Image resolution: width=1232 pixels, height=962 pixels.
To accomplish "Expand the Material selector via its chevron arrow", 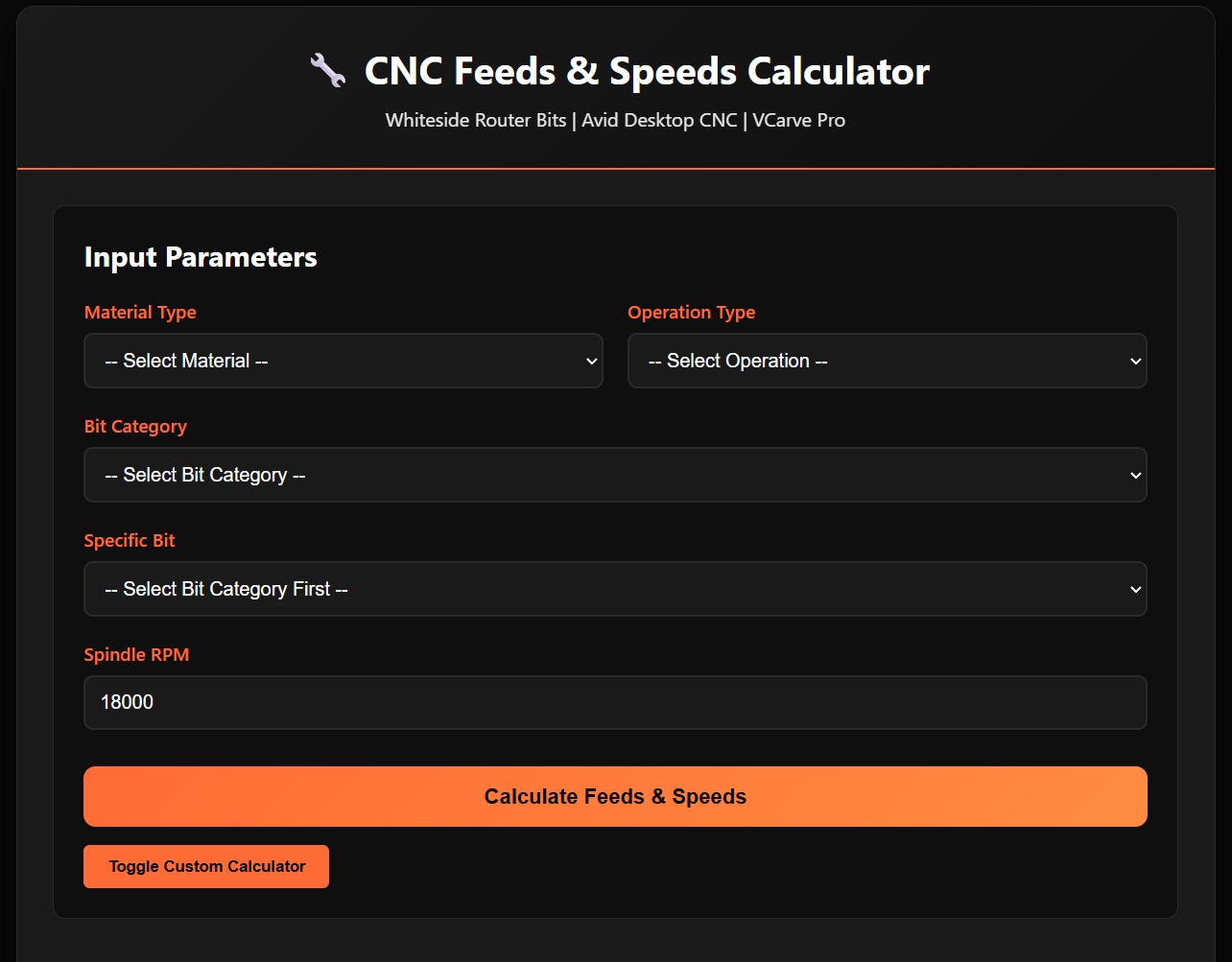I will pos(590,361).
